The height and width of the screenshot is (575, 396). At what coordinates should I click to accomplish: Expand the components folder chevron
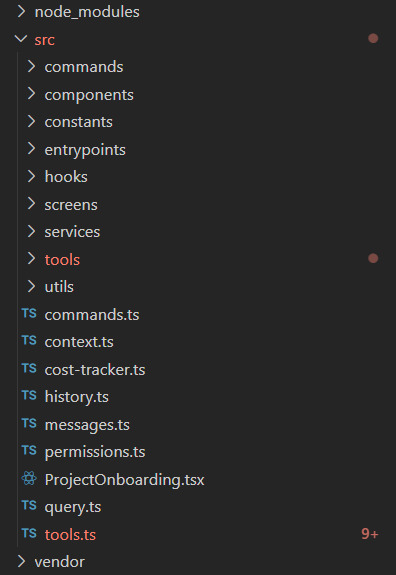[32, 94]
